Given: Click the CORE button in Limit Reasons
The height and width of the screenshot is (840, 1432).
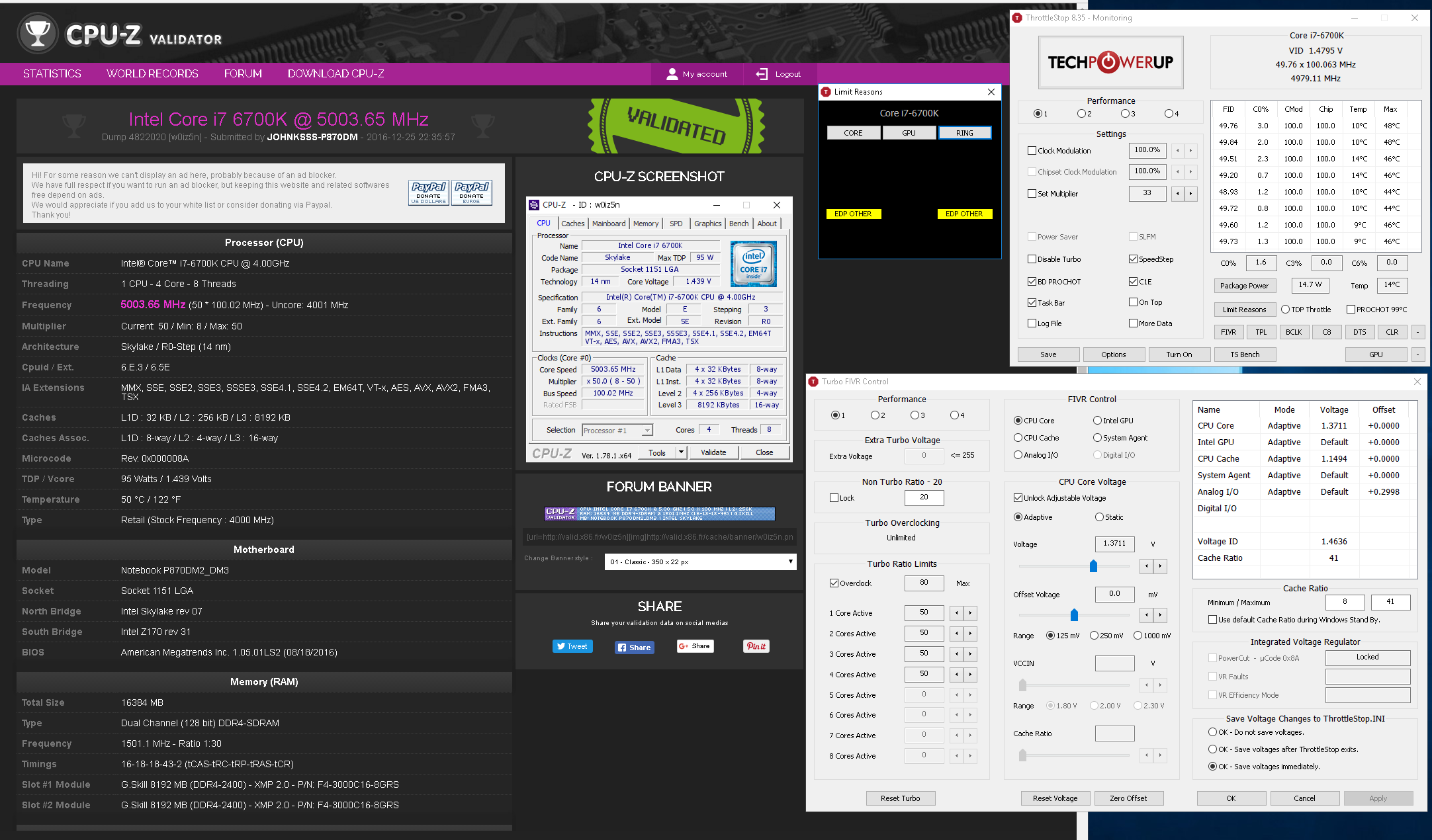Looking at the screenshot, I should (x=854, y=133).
